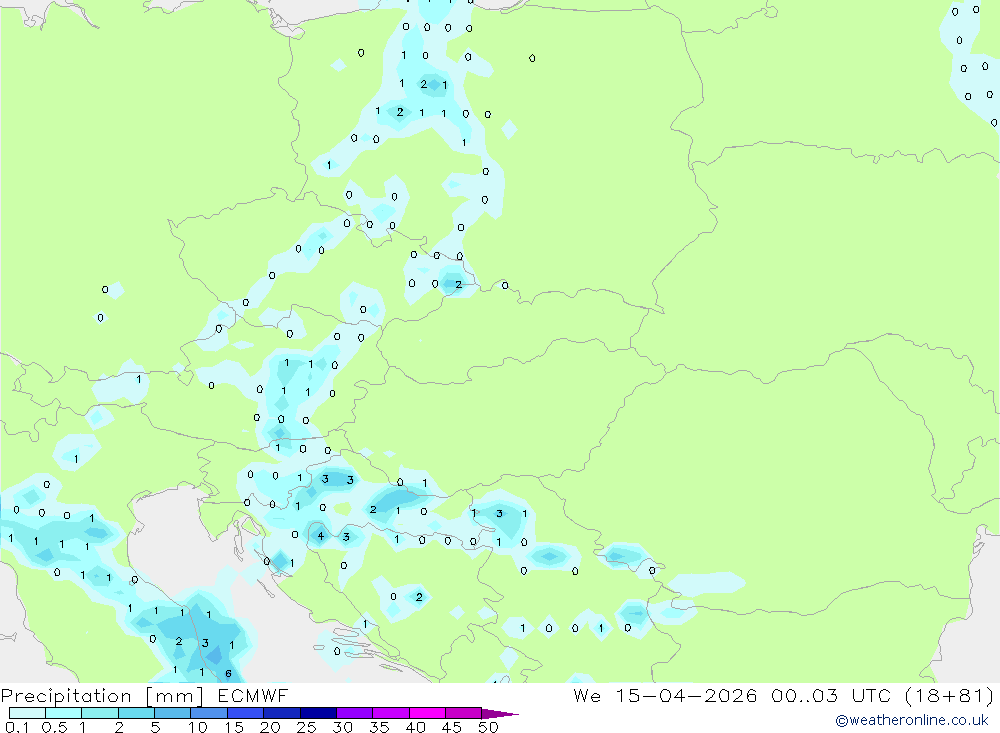
Task: Click the date text 'We 15-04-2026'
Action: (665, 695)
